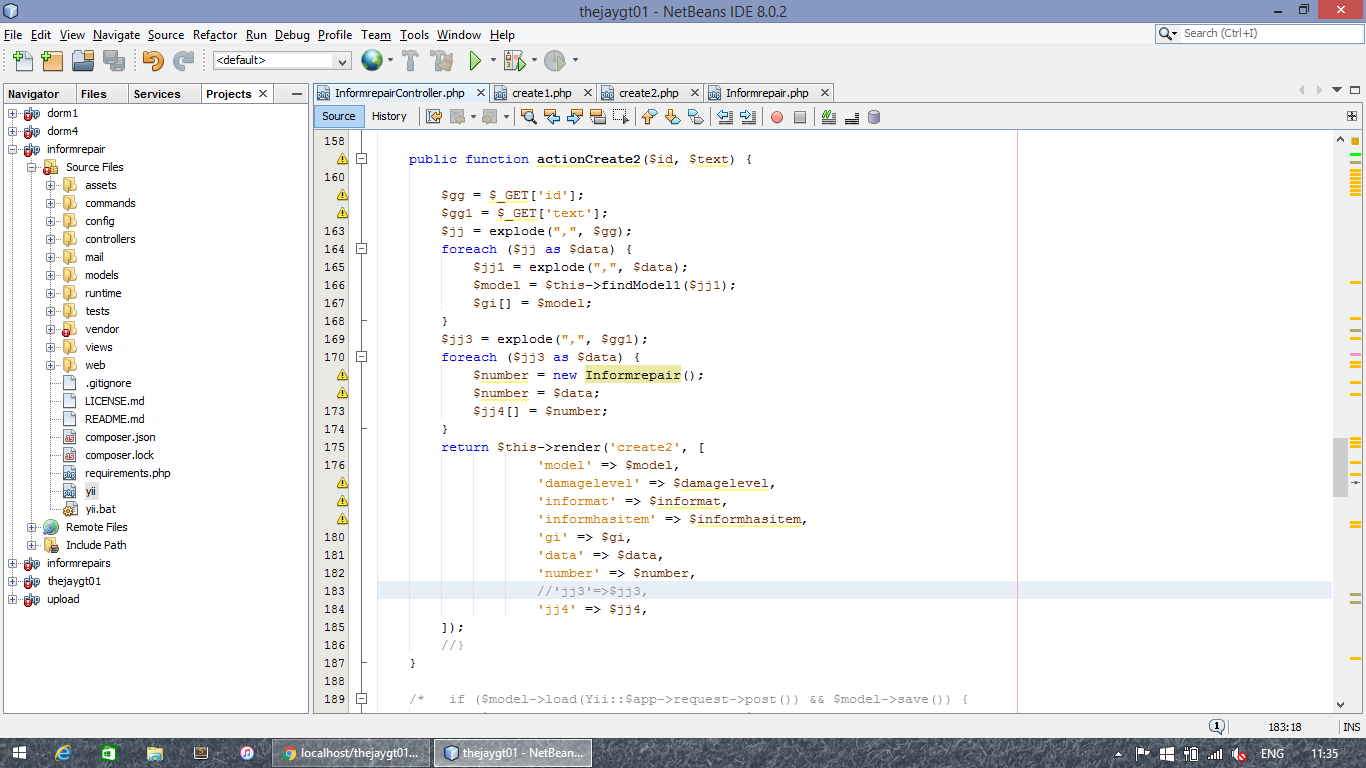Open the Team menu
The height and width of the screenshot is (768, 1366).
[376, 34]
